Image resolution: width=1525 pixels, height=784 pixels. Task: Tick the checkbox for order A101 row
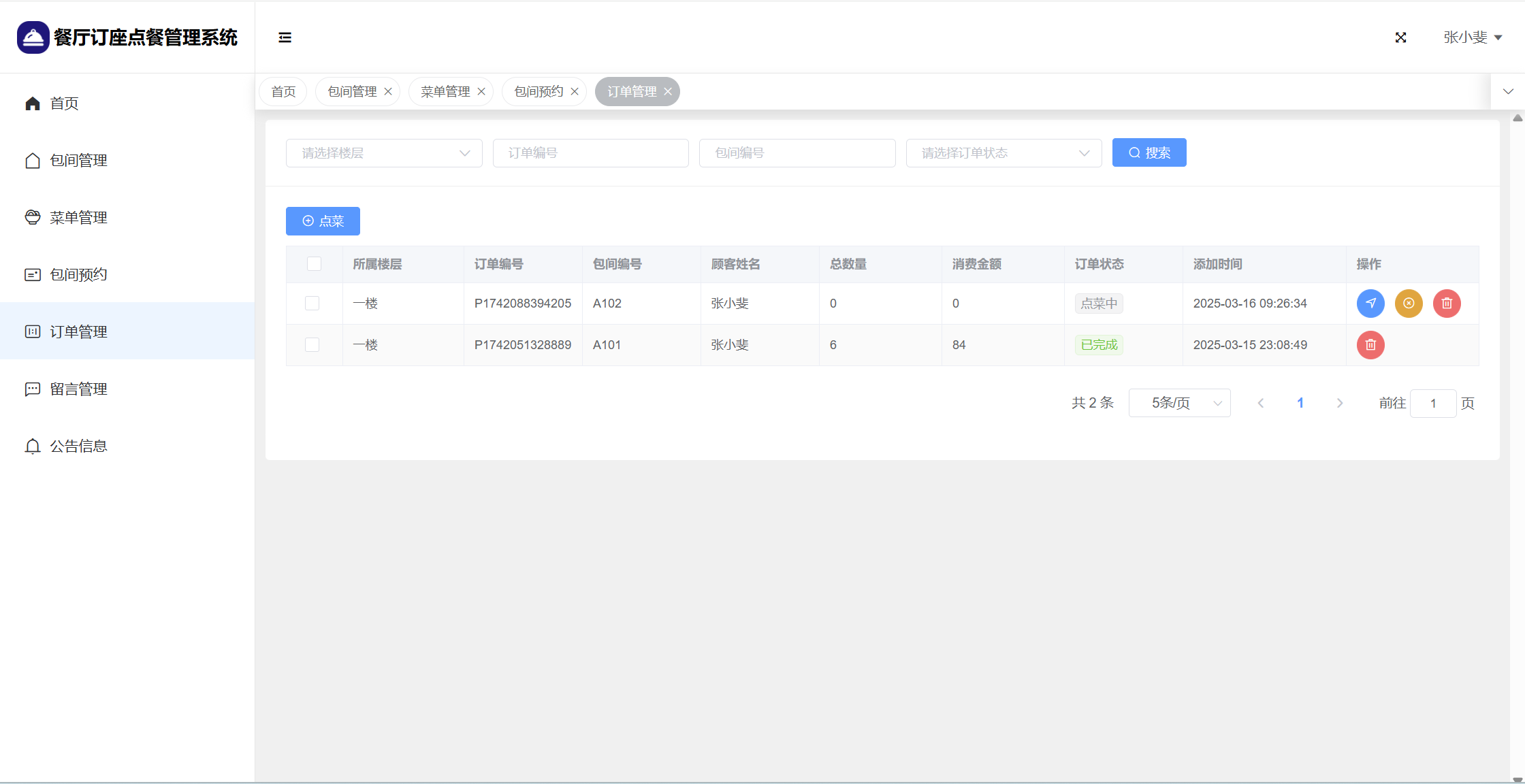point(312,345)
